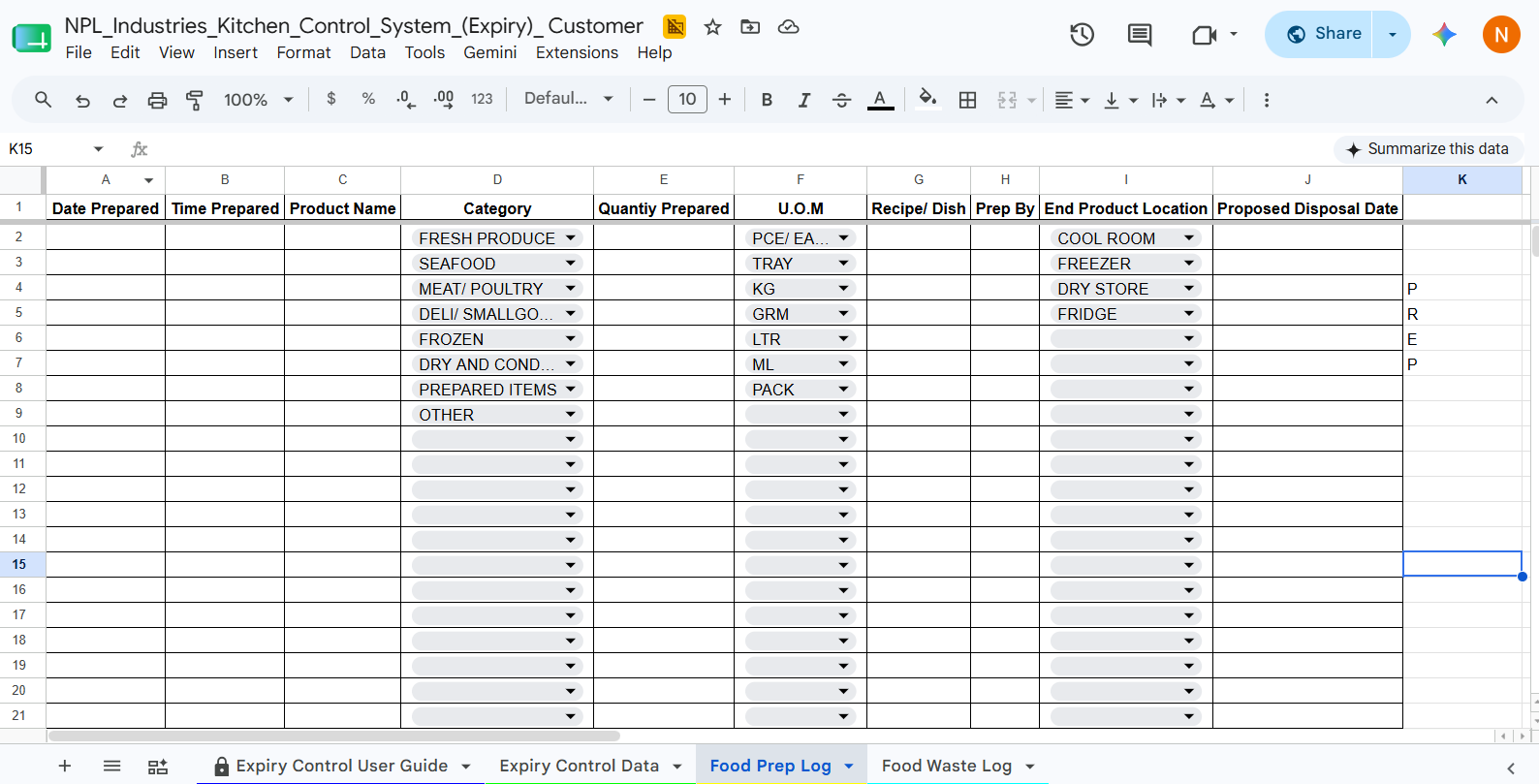Format cell as percent
The image size is (1539, 784).
(368, 99)
